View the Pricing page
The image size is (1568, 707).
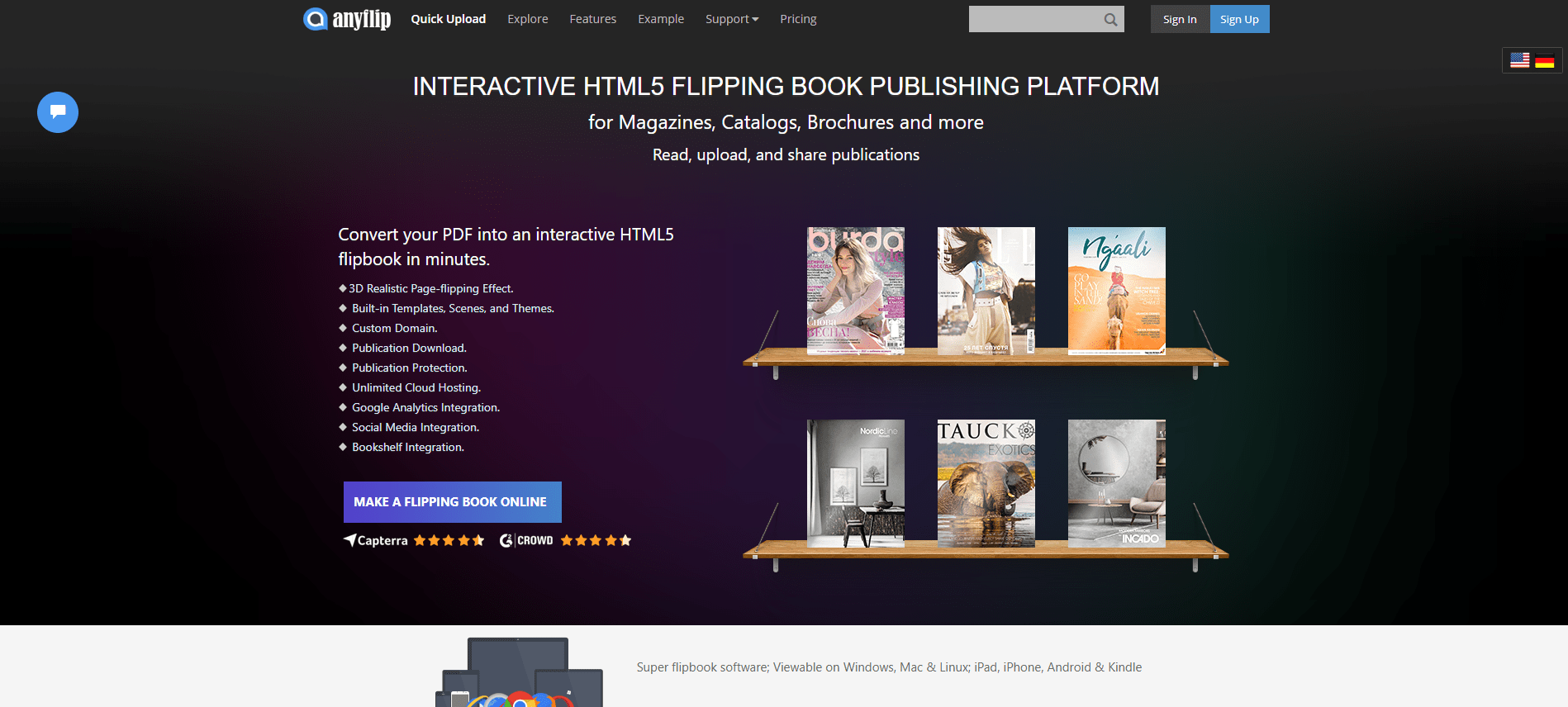pos(798,19)
